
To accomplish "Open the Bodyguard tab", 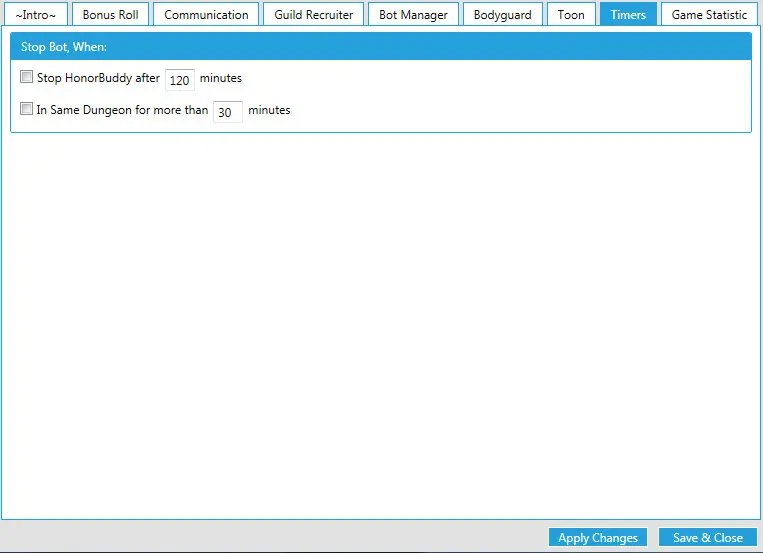I will click(x=502, y=14).
